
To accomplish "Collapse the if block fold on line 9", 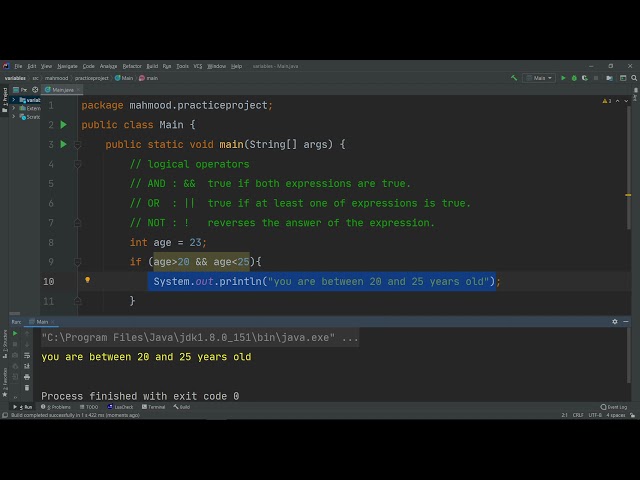I will point(78,262).
